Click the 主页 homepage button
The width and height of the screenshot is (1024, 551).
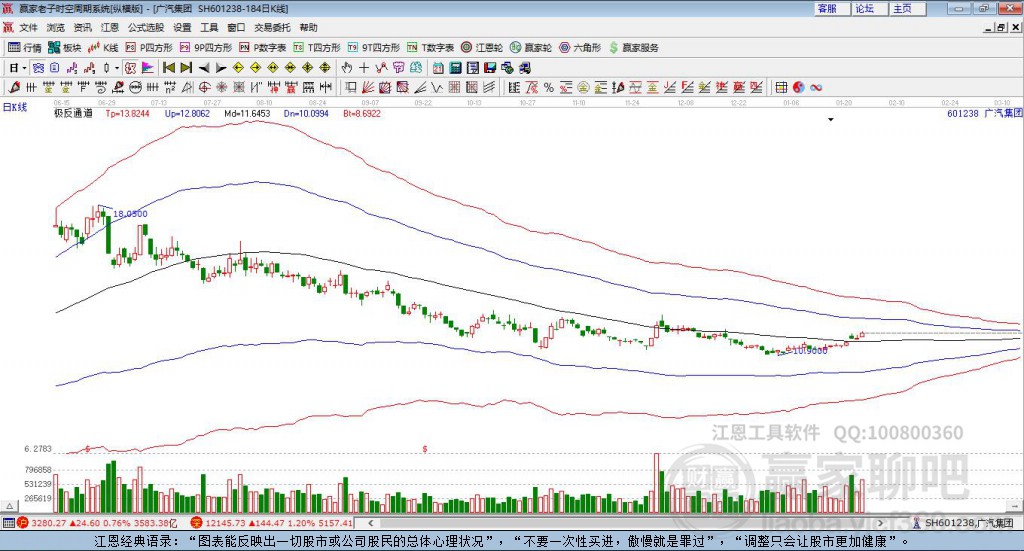click(902, 8)
